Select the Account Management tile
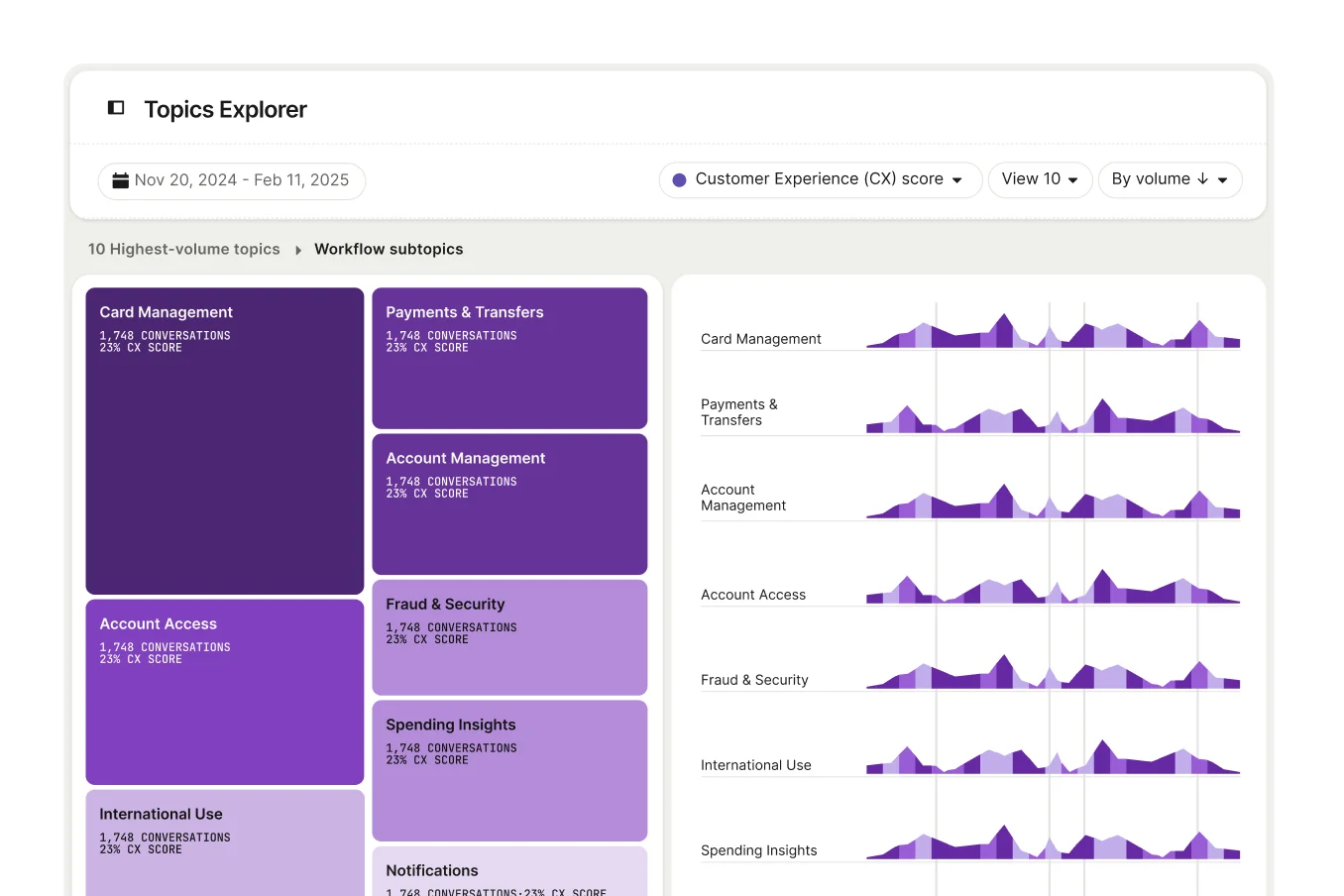The width and height of the screenshot is (1344, 896). [509, 504]
